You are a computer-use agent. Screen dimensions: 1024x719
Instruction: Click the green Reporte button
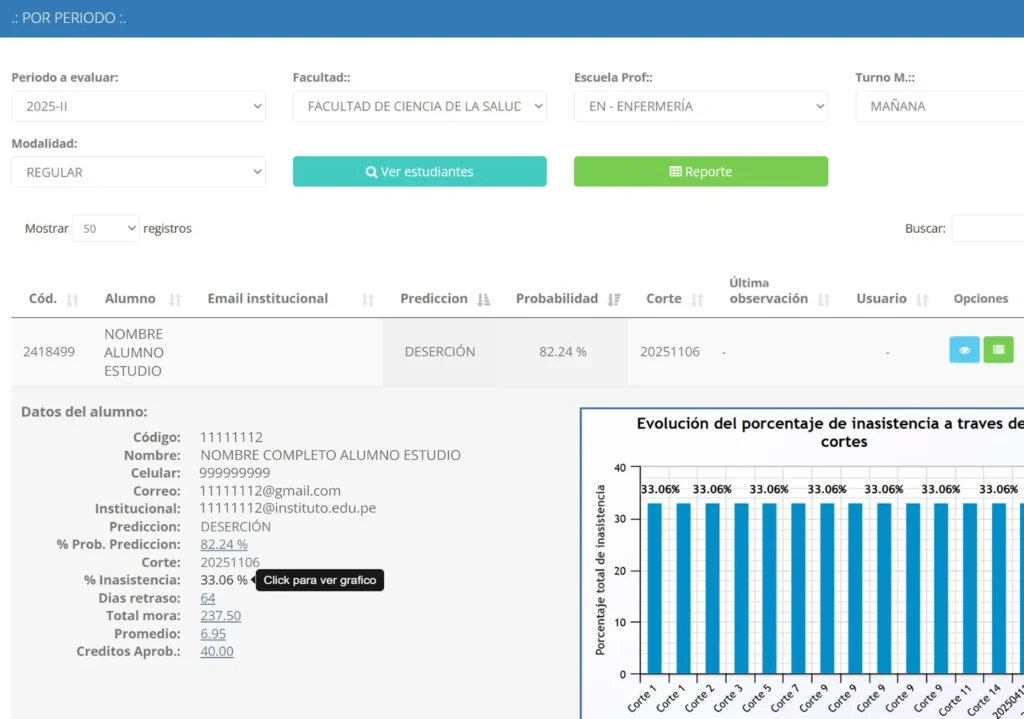pyautogui.click(x=701, y=171)
